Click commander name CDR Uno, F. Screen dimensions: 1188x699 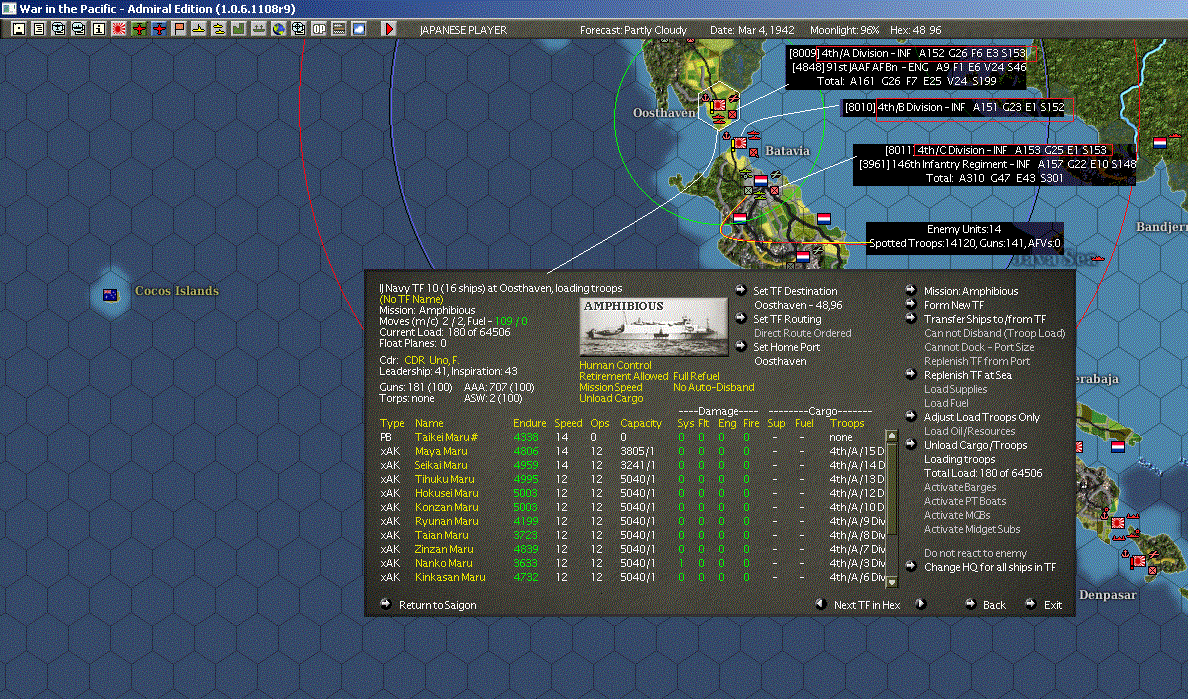pos(432,360)
